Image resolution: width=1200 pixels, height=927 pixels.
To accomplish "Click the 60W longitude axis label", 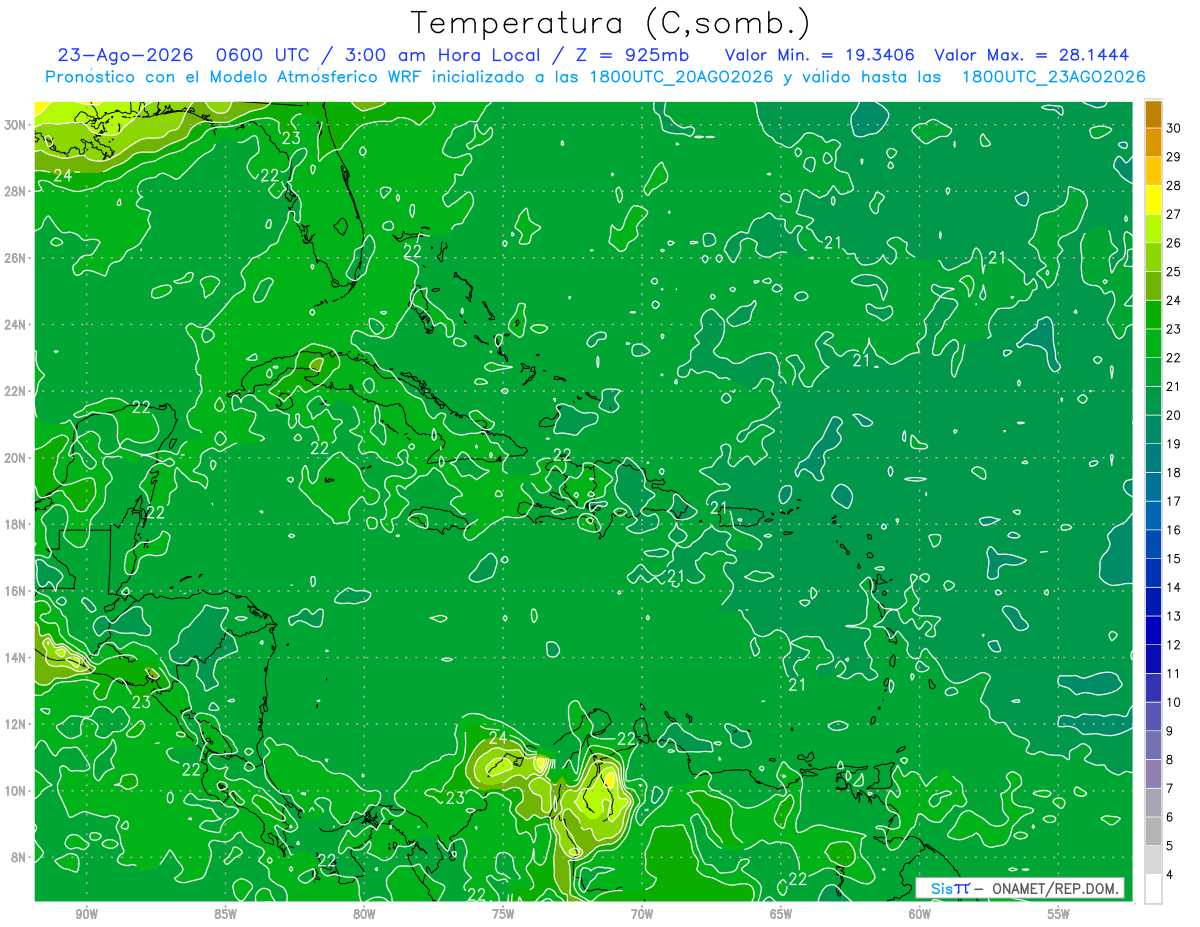I will tap(920, 914).
